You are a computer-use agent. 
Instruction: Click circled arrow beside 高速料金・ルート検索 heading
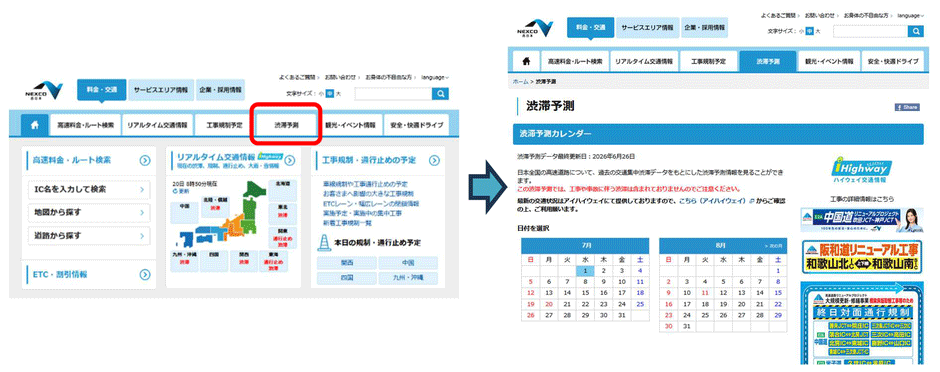pos(144,160)
